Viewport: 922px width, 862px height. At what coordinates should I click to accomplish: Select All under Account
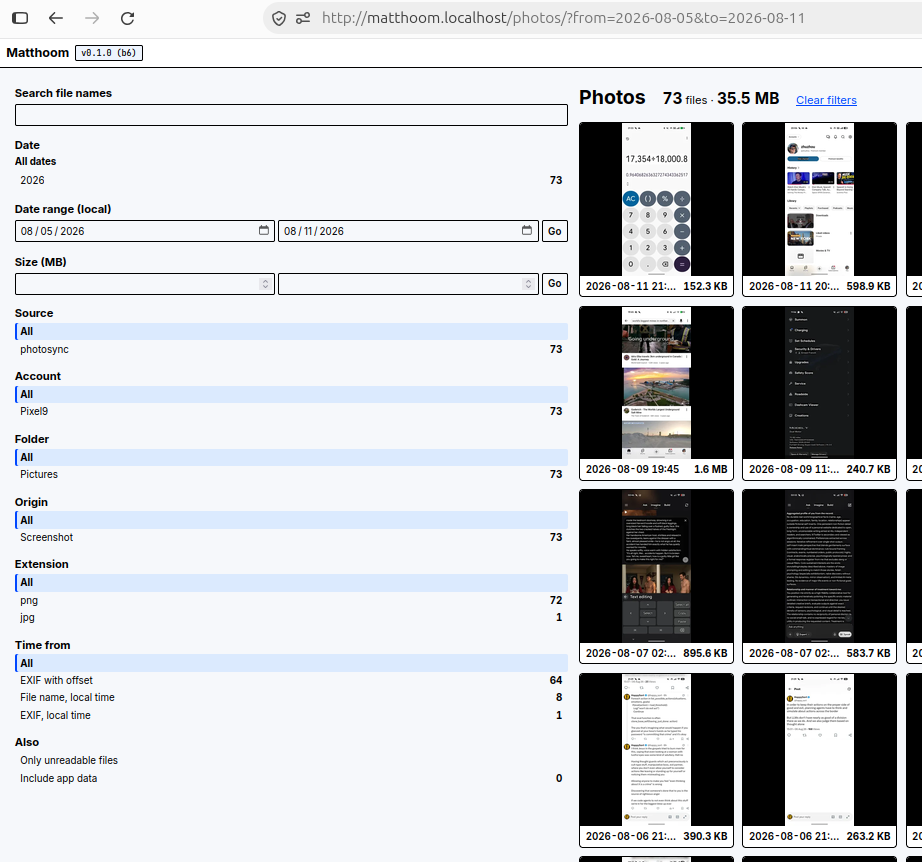tap(291, 395)
